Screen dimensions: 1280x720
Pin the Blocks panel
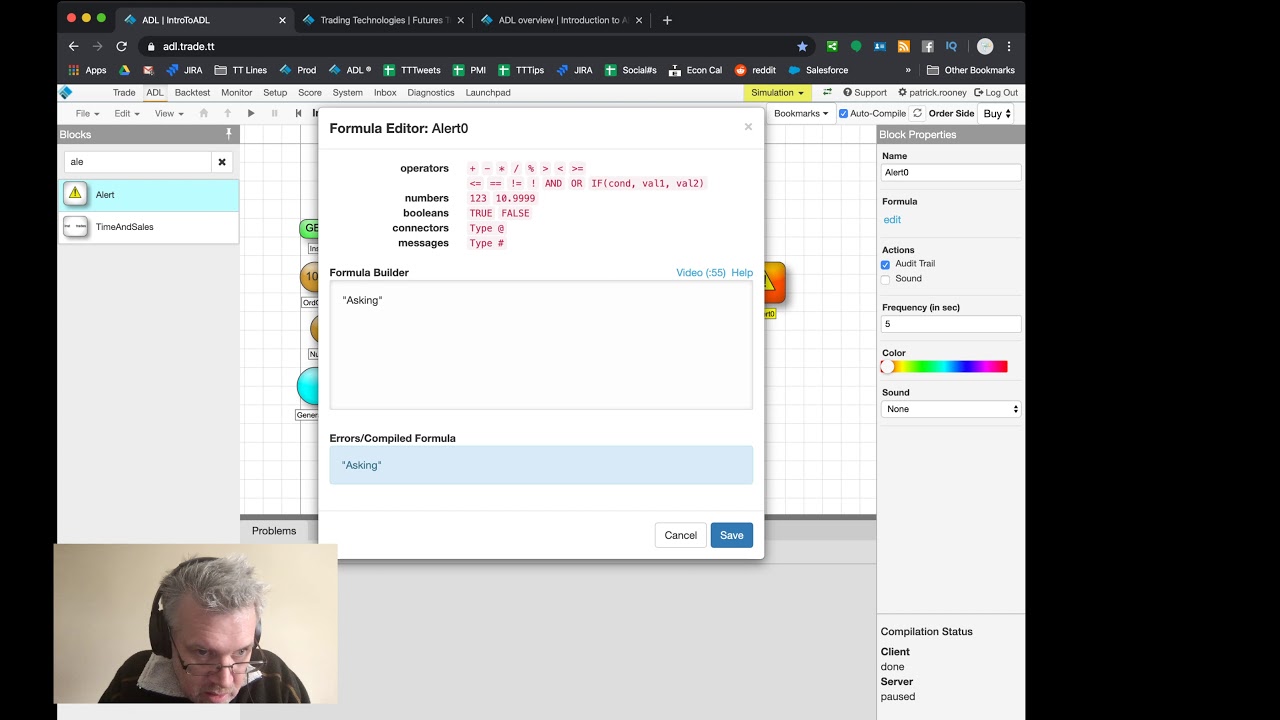click(228, 134)
